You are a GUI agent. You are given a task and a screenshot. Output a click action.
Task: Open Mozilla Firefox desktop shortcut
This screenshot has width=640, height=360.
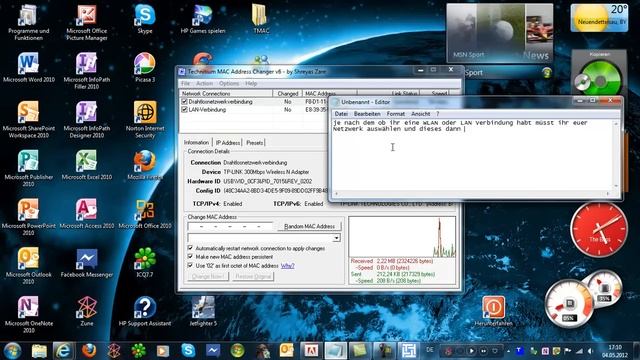click(x=145, y=165)
